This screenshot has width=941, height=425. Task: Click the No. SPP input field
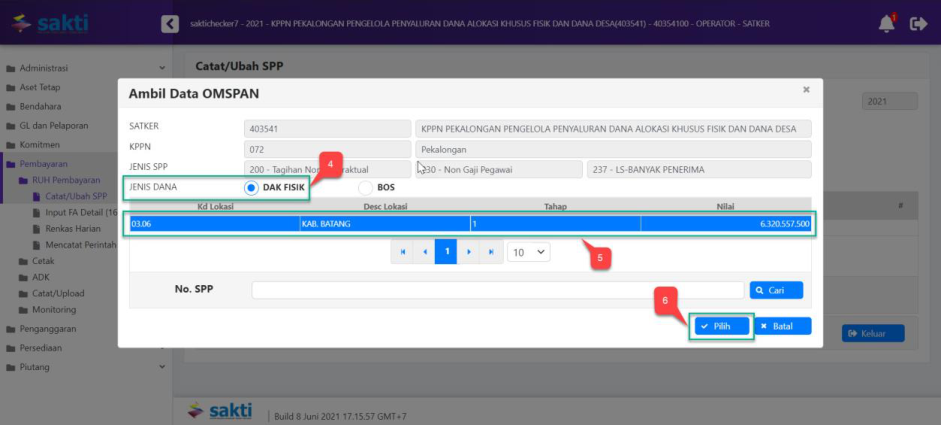point(498,290)
